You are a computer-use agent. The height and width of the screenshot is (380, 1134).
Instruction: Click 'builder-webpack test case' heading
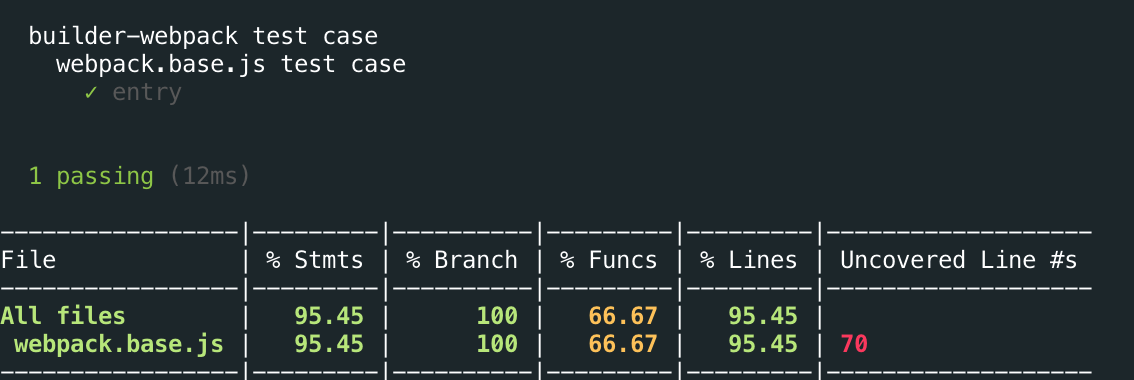pos(203,36)
